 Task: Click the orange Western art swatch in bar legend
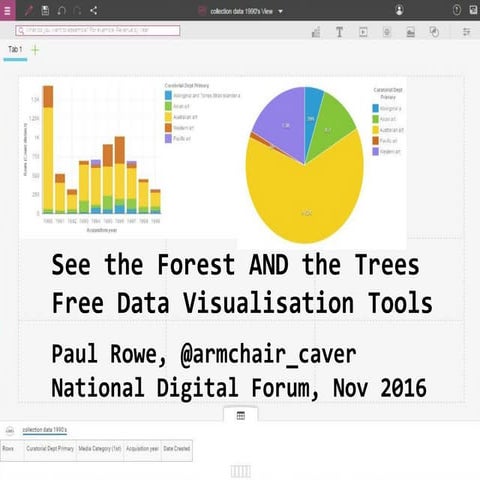tap(168, 128)
